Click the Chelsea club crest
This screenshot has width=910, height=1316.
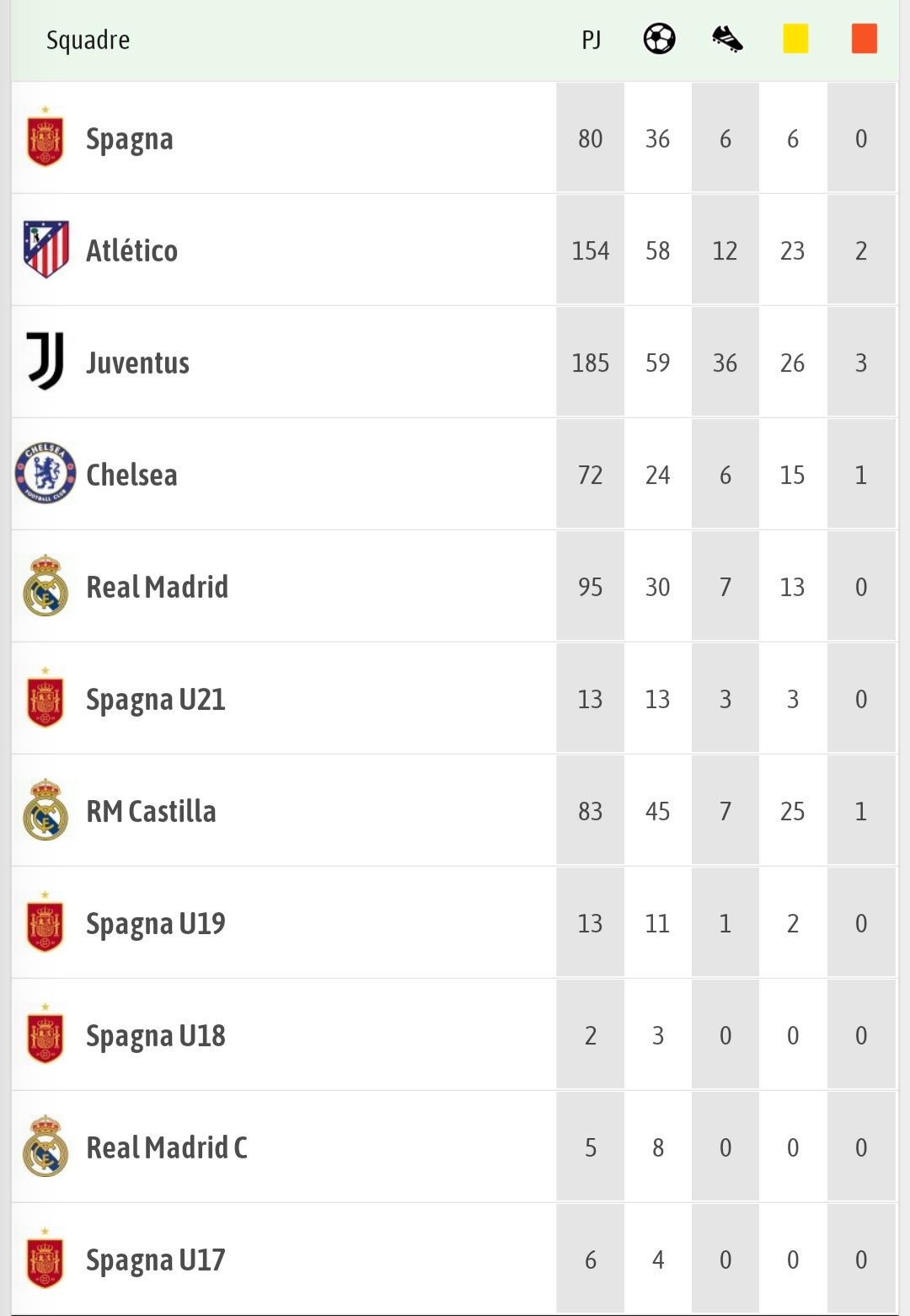[x=45, y=474]
